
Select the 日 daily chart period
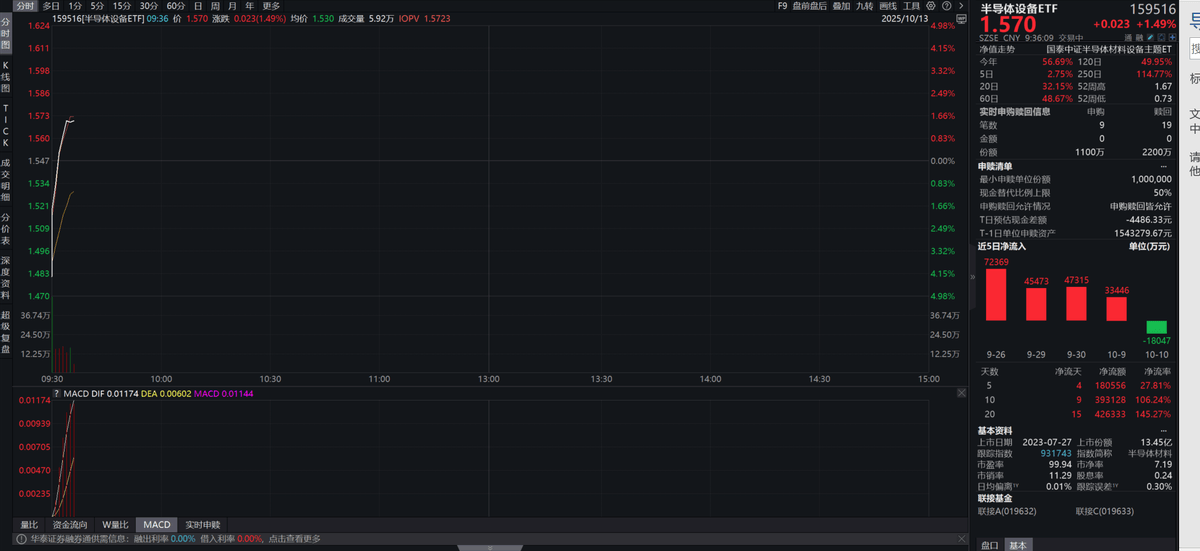pos(200,6)
